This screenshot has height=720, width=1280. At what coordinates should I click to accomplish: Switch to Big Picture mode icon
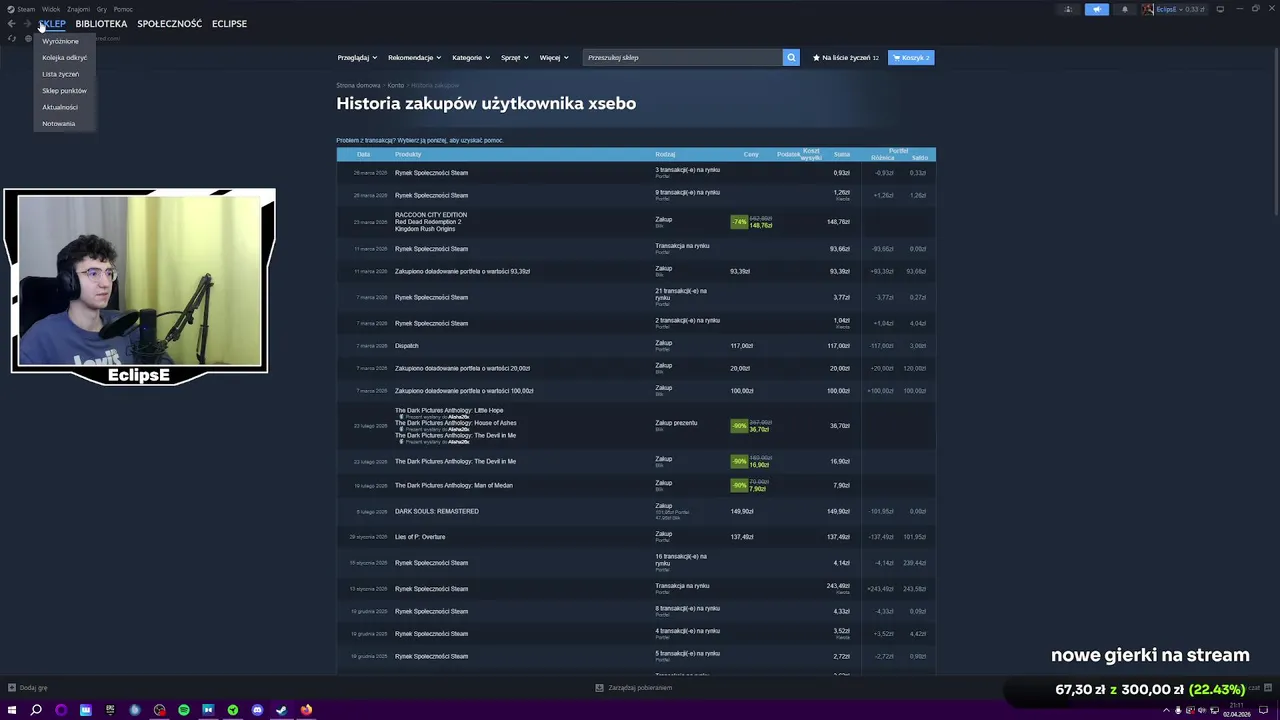pos(1220,9)
